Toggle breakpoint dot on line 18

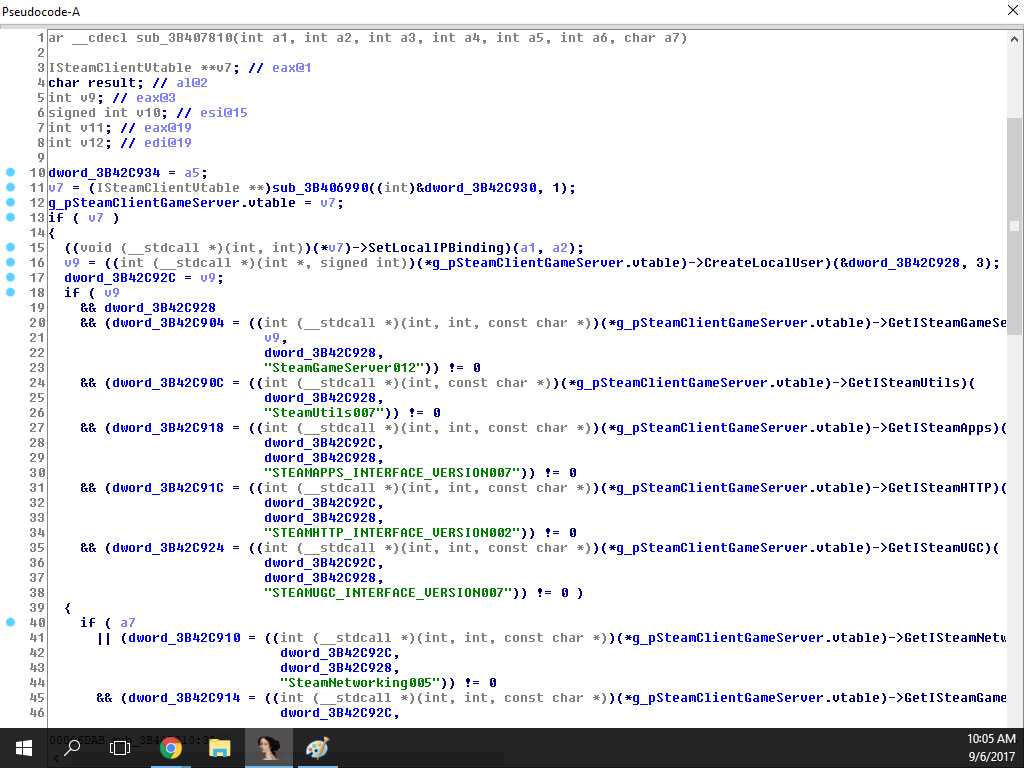pyautogui.click(x=10, y=293)
